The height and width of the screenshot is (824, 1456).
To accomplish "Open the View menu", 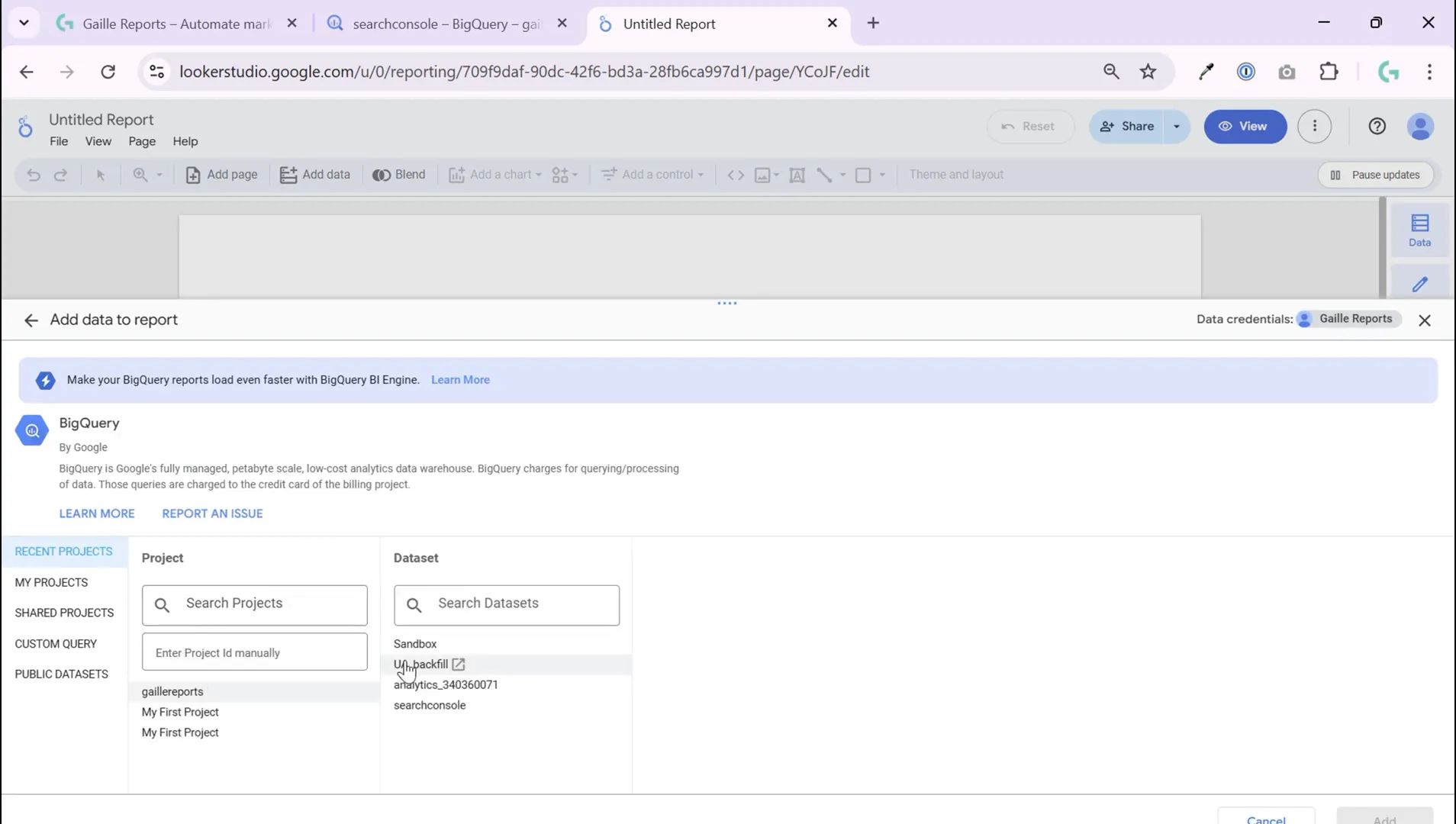I will 98,142.
